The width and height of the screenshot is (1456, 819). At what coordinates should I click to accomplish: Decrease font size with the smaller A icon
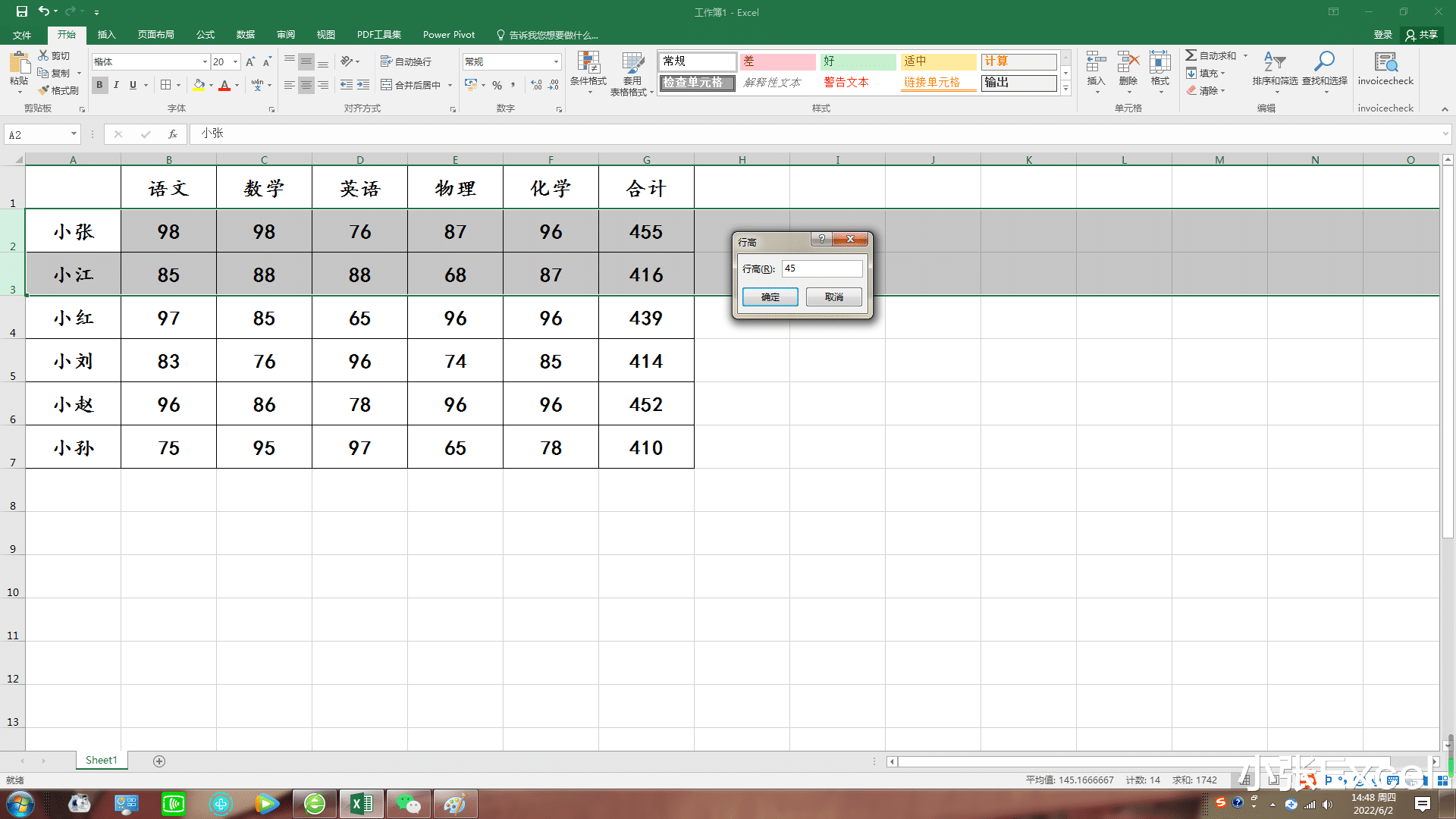[267, 61]
